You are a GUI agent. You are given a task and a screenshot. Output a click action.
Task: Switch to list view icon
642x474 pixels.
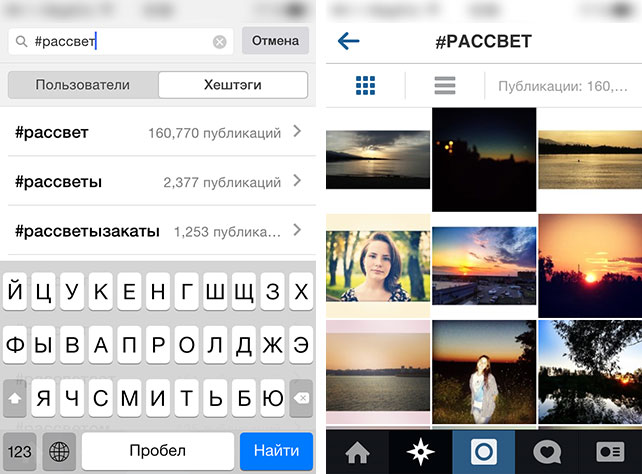point(445,86)
